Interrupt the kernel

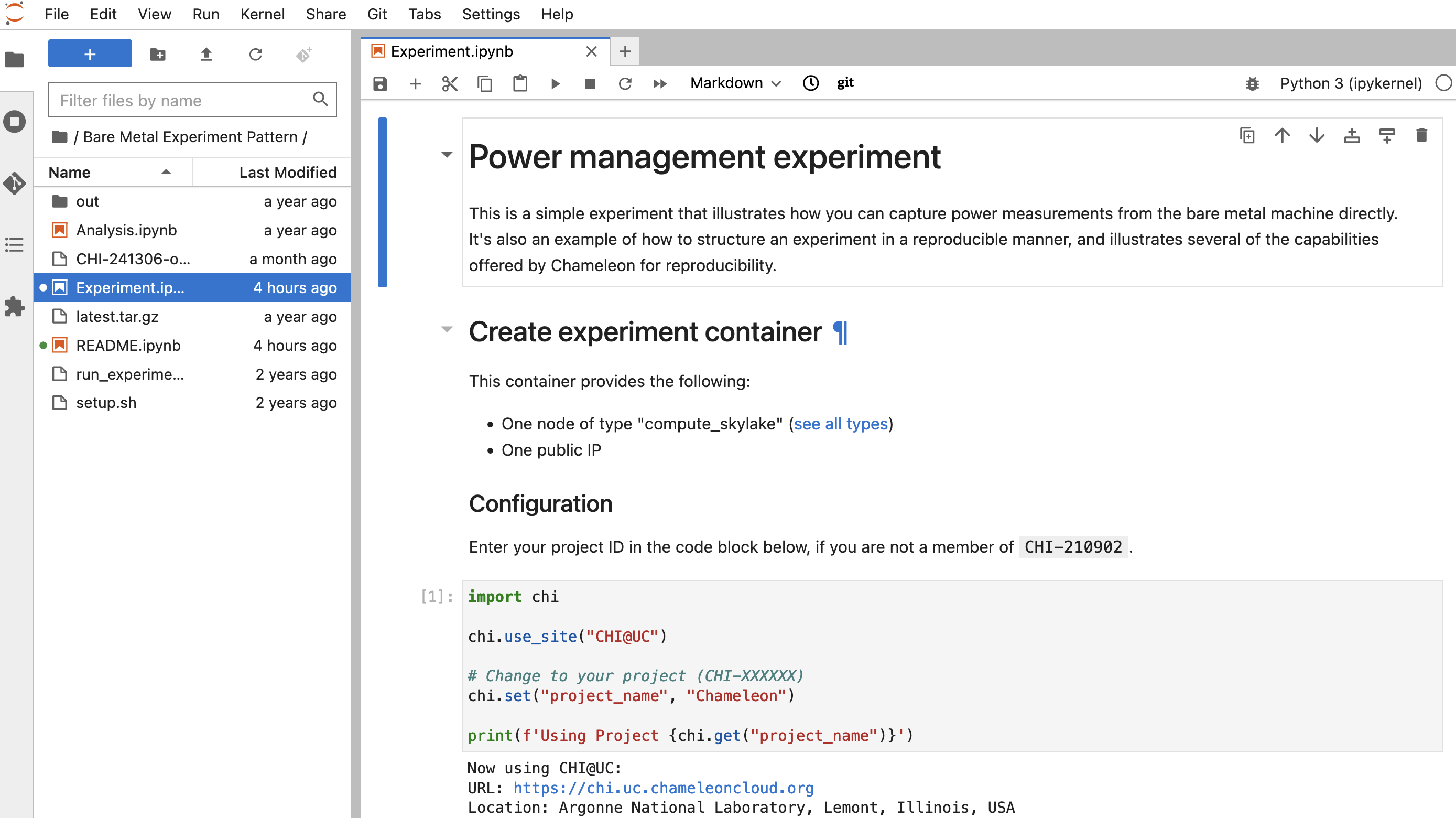click(590, 84)
